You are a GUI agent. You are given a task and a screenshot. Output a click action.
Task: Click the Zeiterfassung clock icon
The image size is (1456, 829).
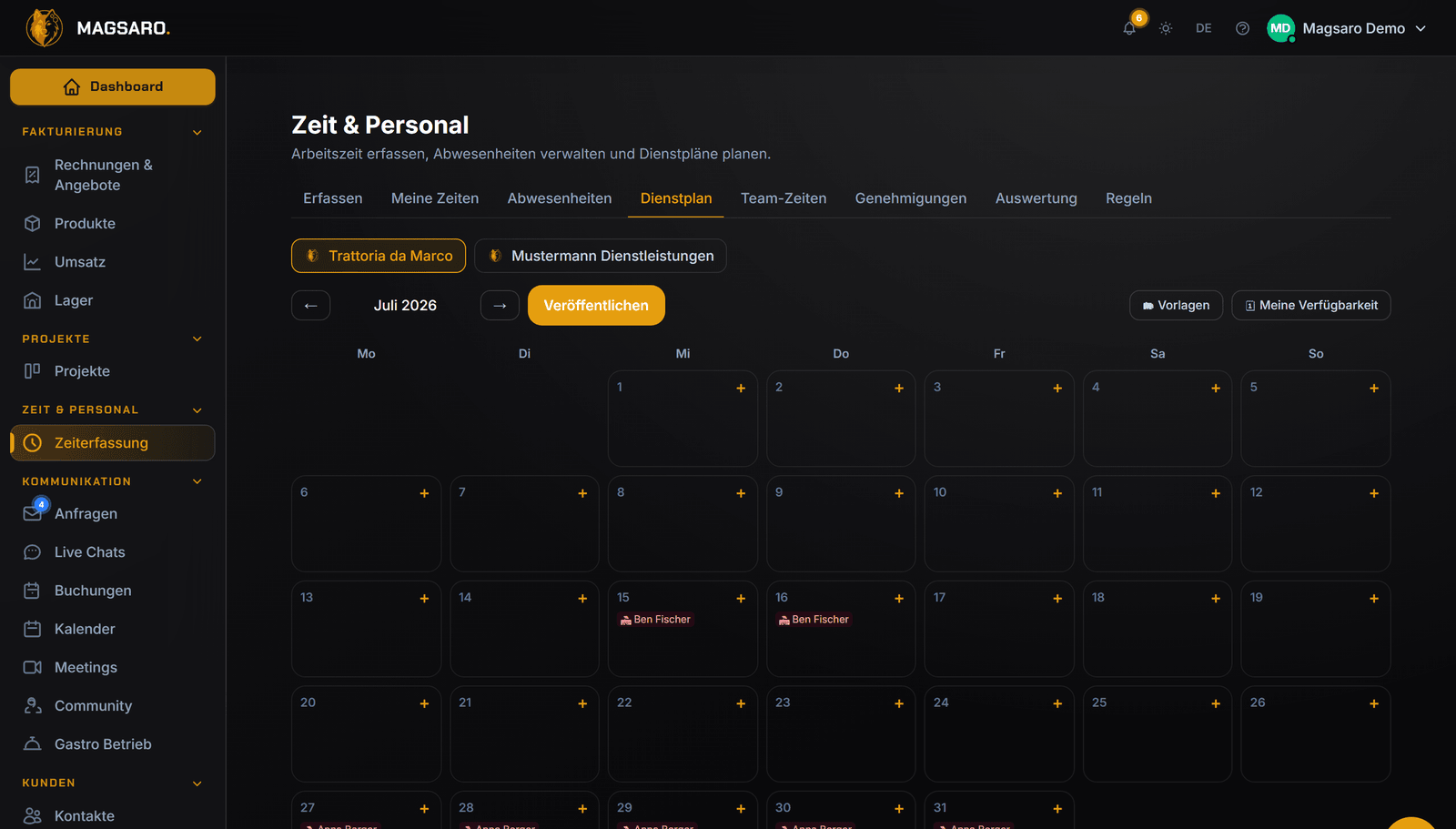point(32,443)
